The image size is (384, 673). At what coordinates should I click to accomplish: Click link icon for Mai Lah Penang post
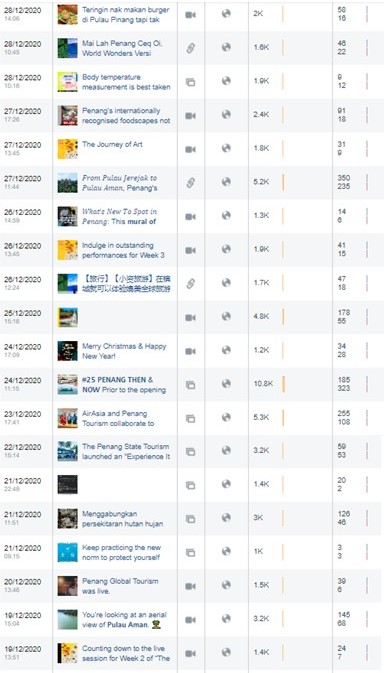point(190,49)
